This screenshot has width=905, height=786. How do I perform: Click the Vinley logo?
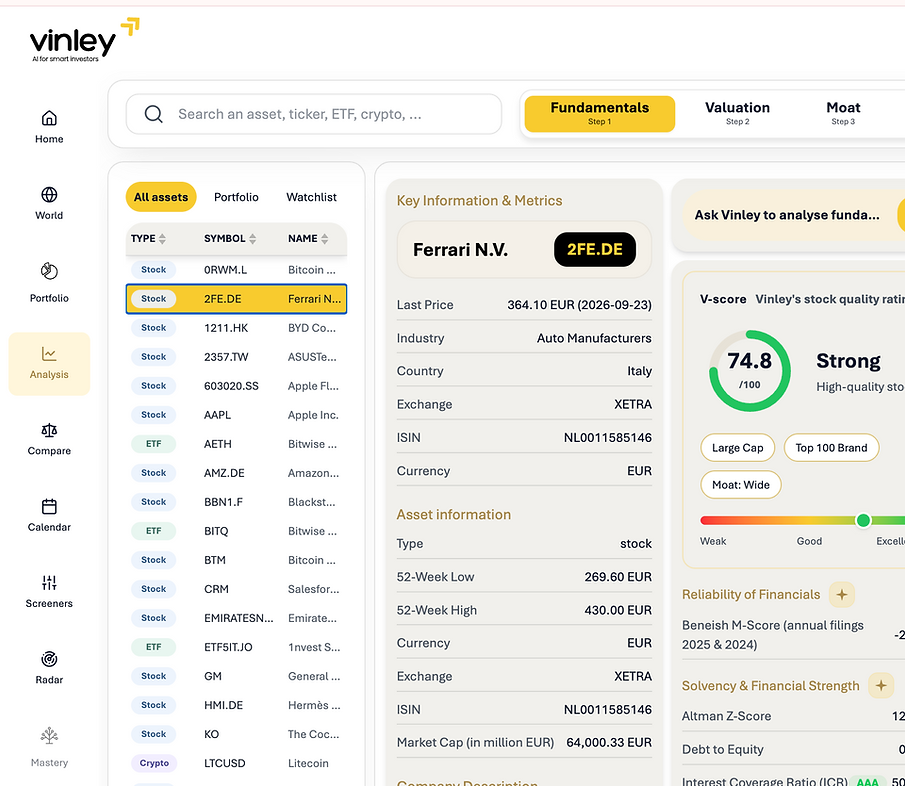click(84, 40)
